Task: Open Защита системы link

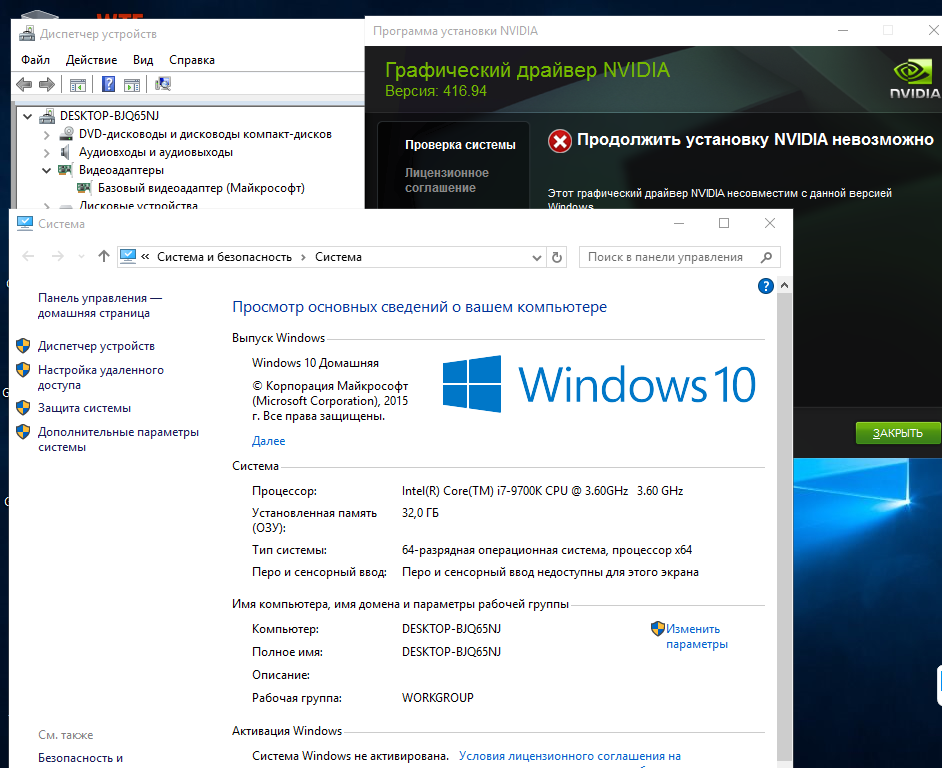Action: (x=84, y=408)
